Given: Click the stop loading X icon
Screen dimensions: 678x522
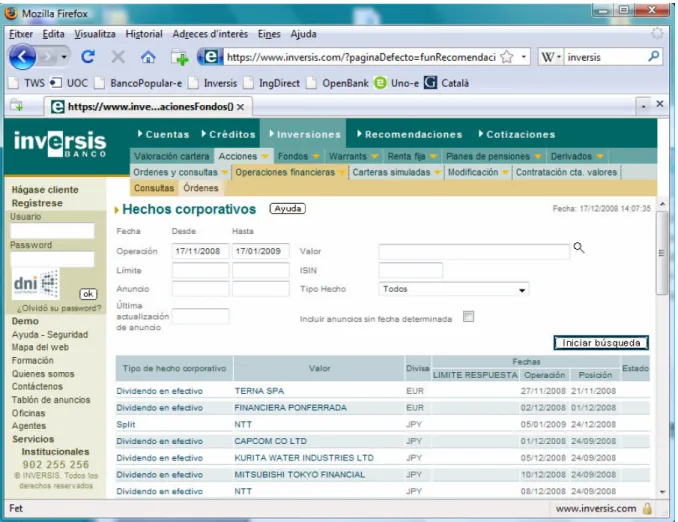Looking at the screenshot, I should coord(118,57).
